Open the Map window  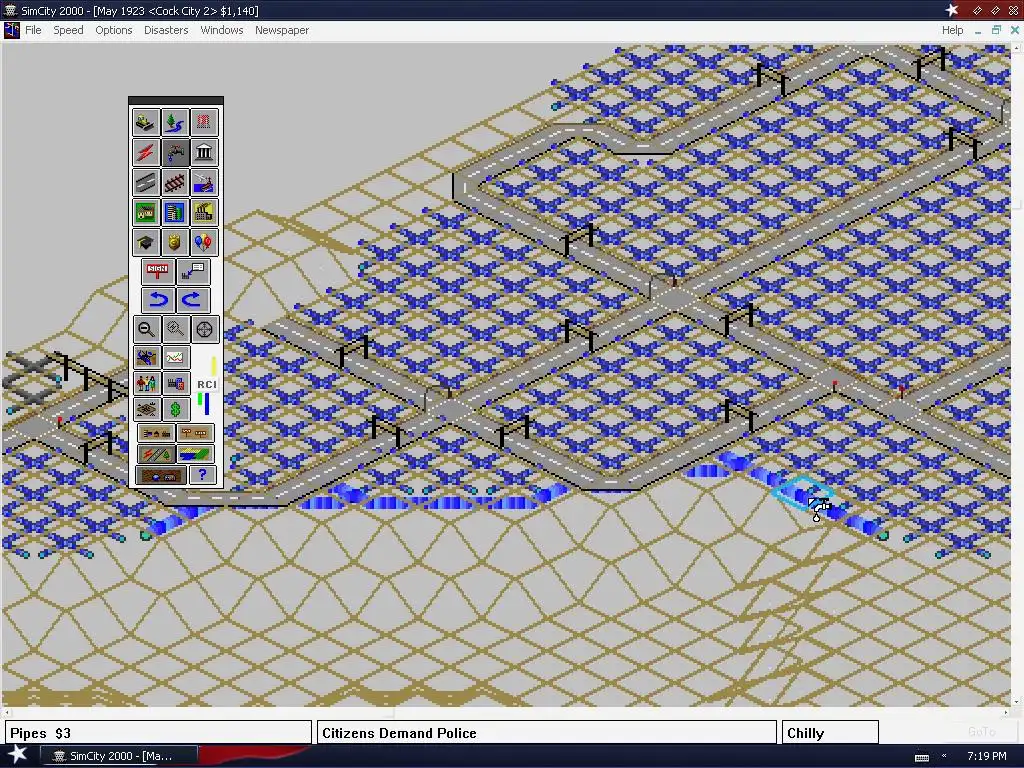click(146, 357)
